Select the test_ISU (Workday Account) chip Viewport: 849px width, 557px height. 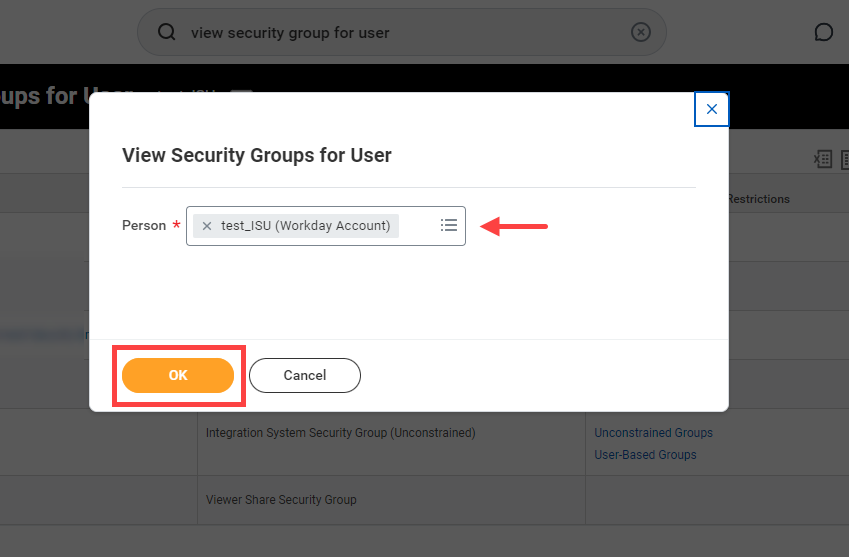pyautogui.click(x=305, y=226)
